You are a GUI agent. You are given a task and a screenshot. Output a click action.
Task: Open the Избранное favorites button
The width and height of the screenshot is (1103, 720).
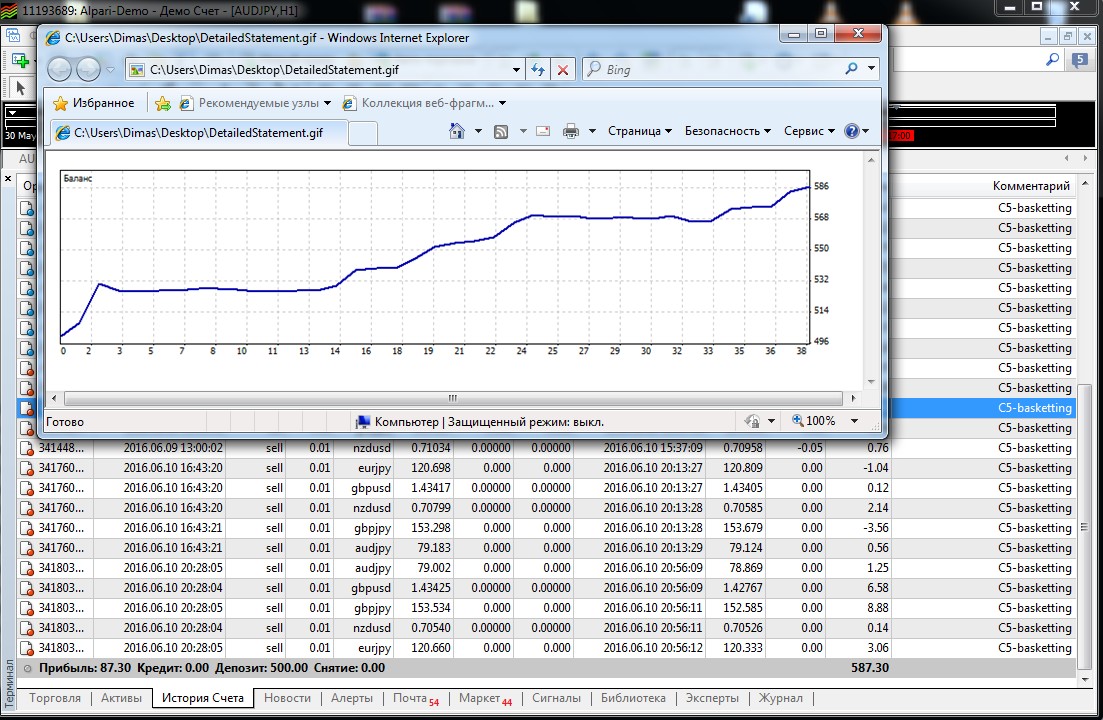(94, 103)
